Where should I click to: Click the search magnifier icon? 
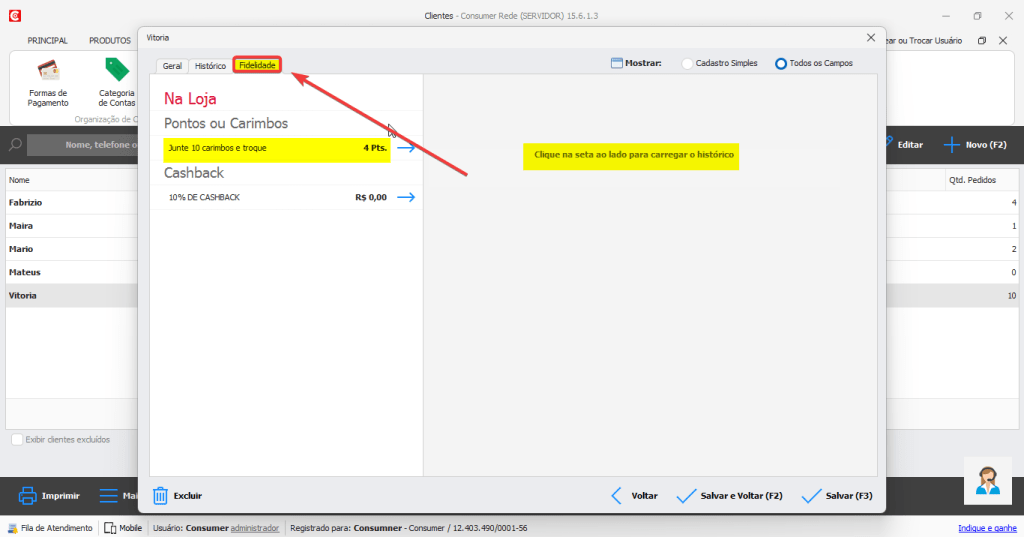coord(16,145)
